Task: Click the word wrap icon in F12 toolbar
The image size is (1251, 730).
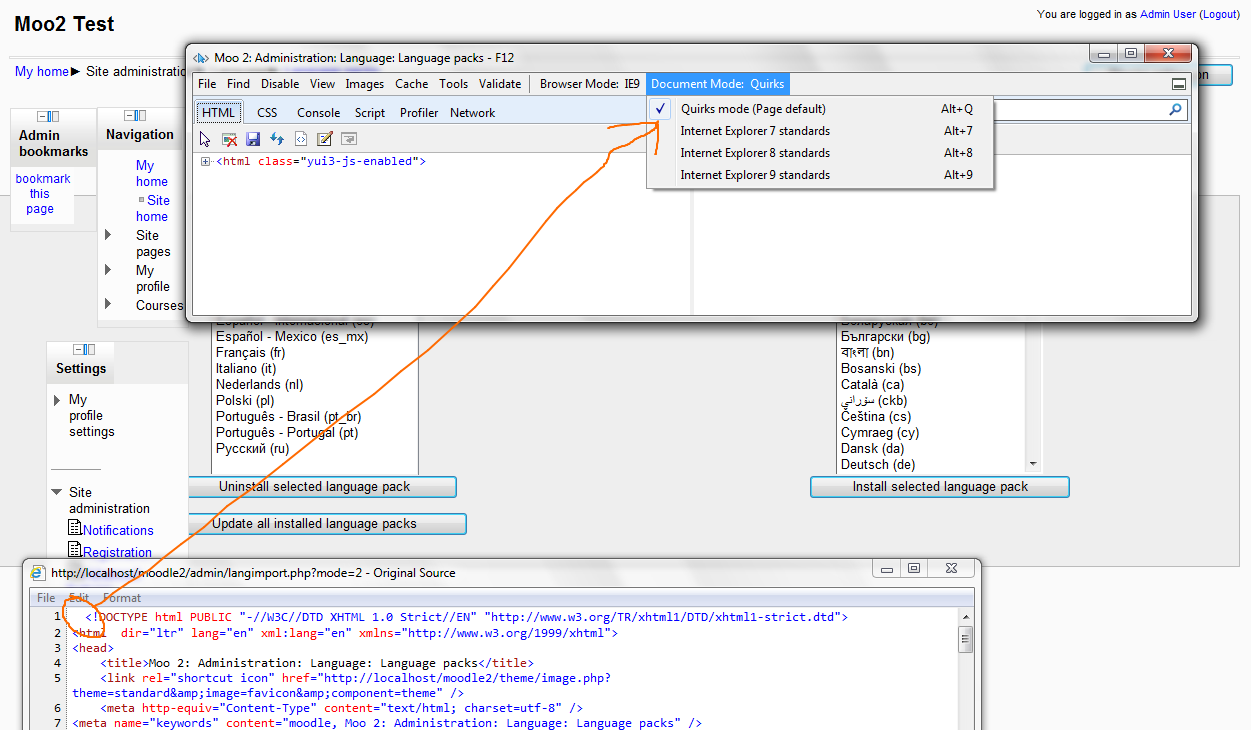Action: [349, 139]
